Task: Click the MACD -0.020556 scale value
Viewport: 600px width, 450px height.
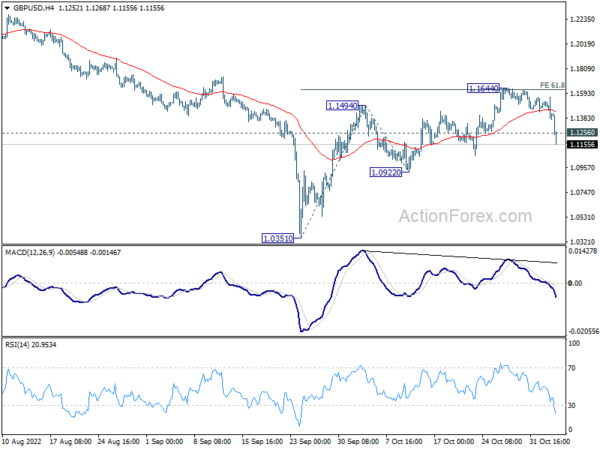Action: tap(582, 331)
